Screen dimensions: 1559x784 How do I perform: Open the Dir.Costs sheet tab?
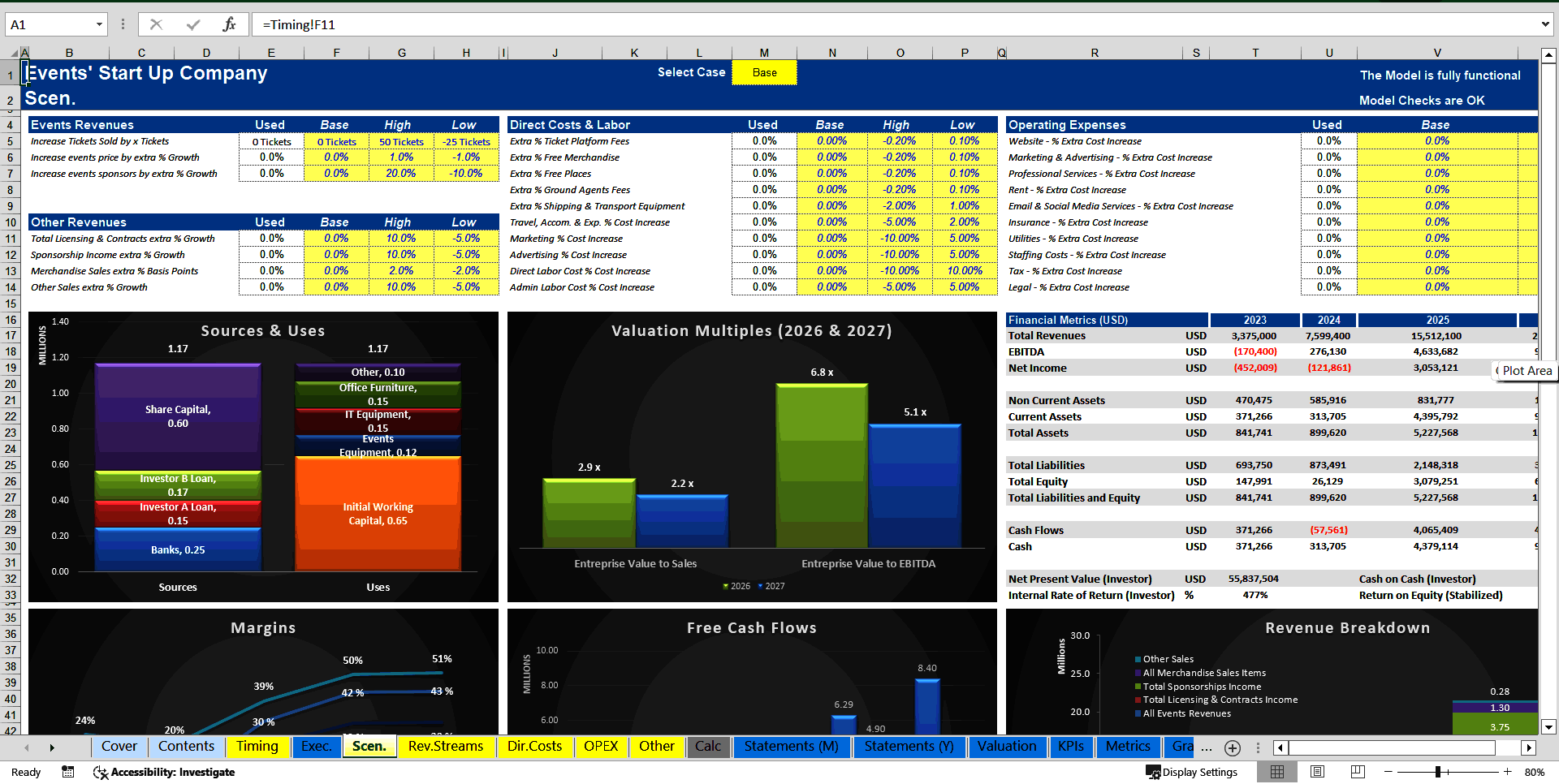click(534, 747)
